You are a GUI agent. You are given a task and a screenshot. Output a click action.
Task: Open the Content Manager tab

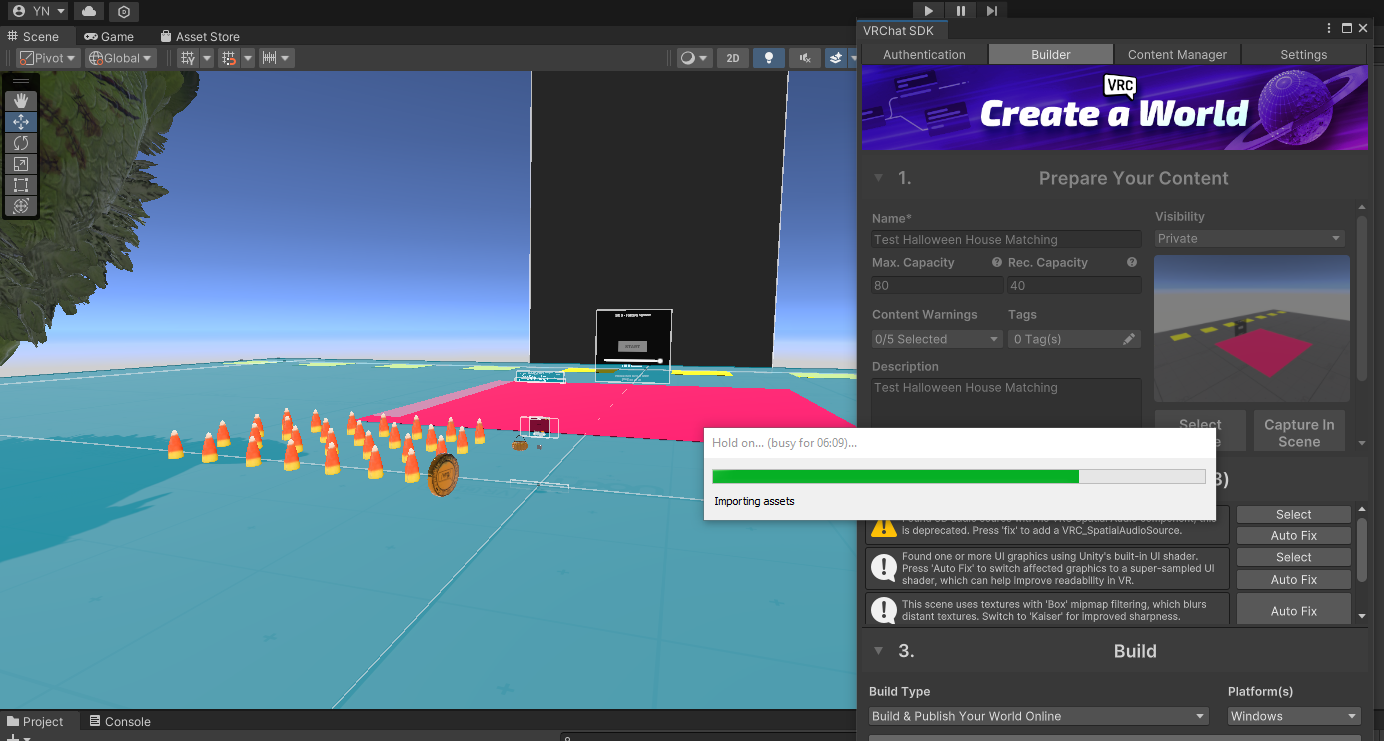(x=1177, y=54)
